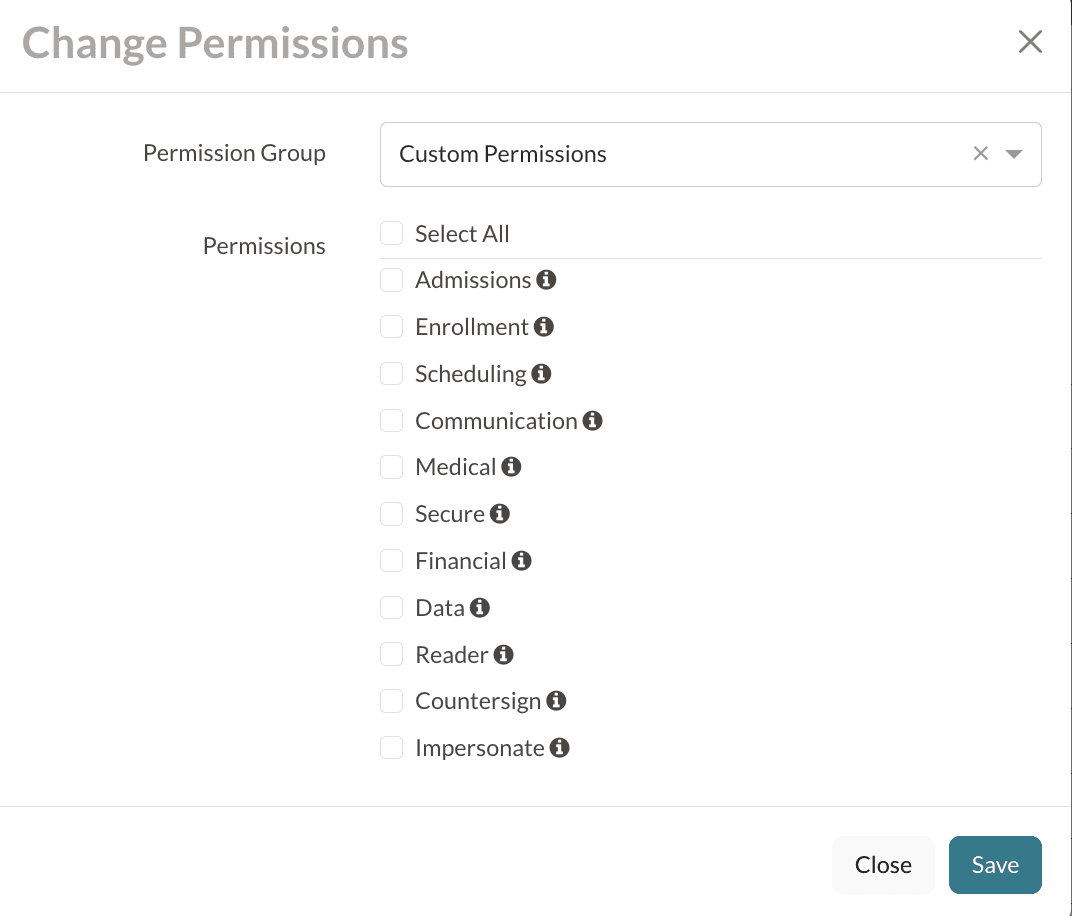Click the info icon beside Enrollment

coord(543,327)
